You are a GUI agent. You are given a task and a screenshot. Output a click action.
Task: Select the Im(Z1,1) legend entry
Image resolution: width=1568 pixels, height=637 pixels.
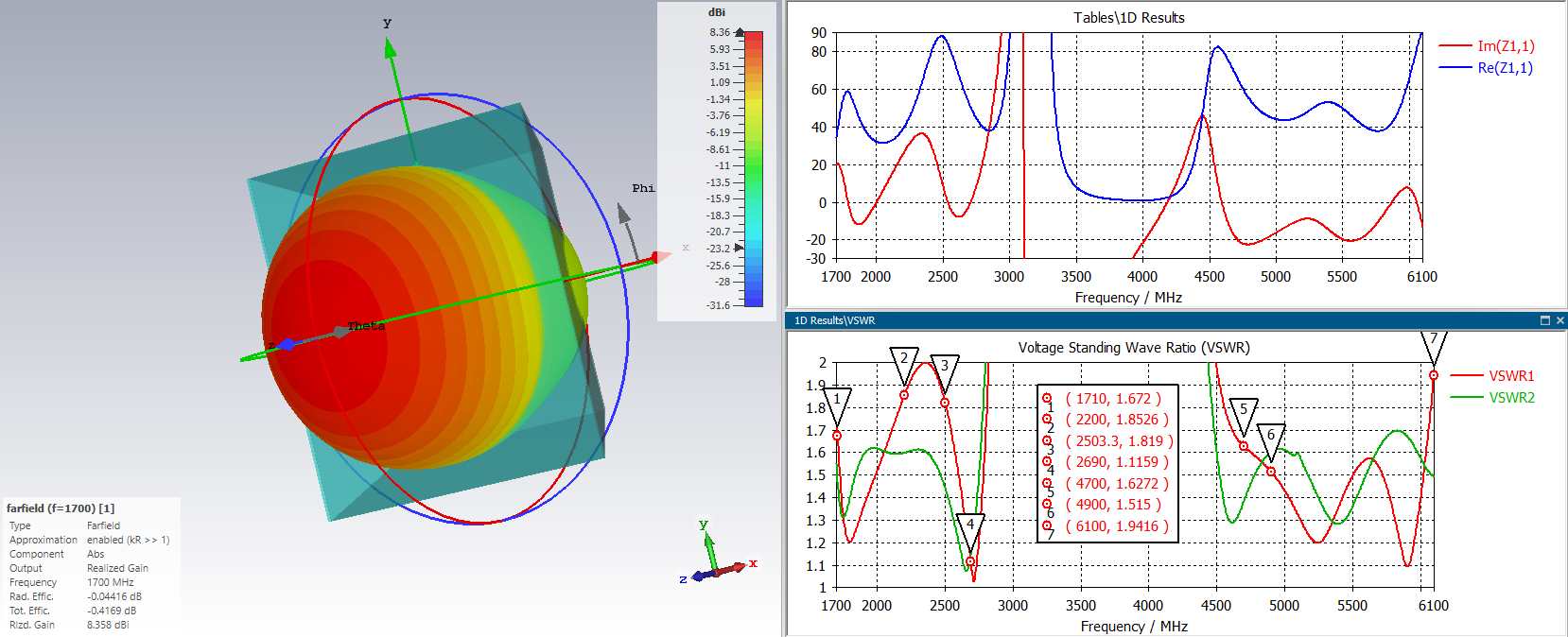[x=1487, y=45]
